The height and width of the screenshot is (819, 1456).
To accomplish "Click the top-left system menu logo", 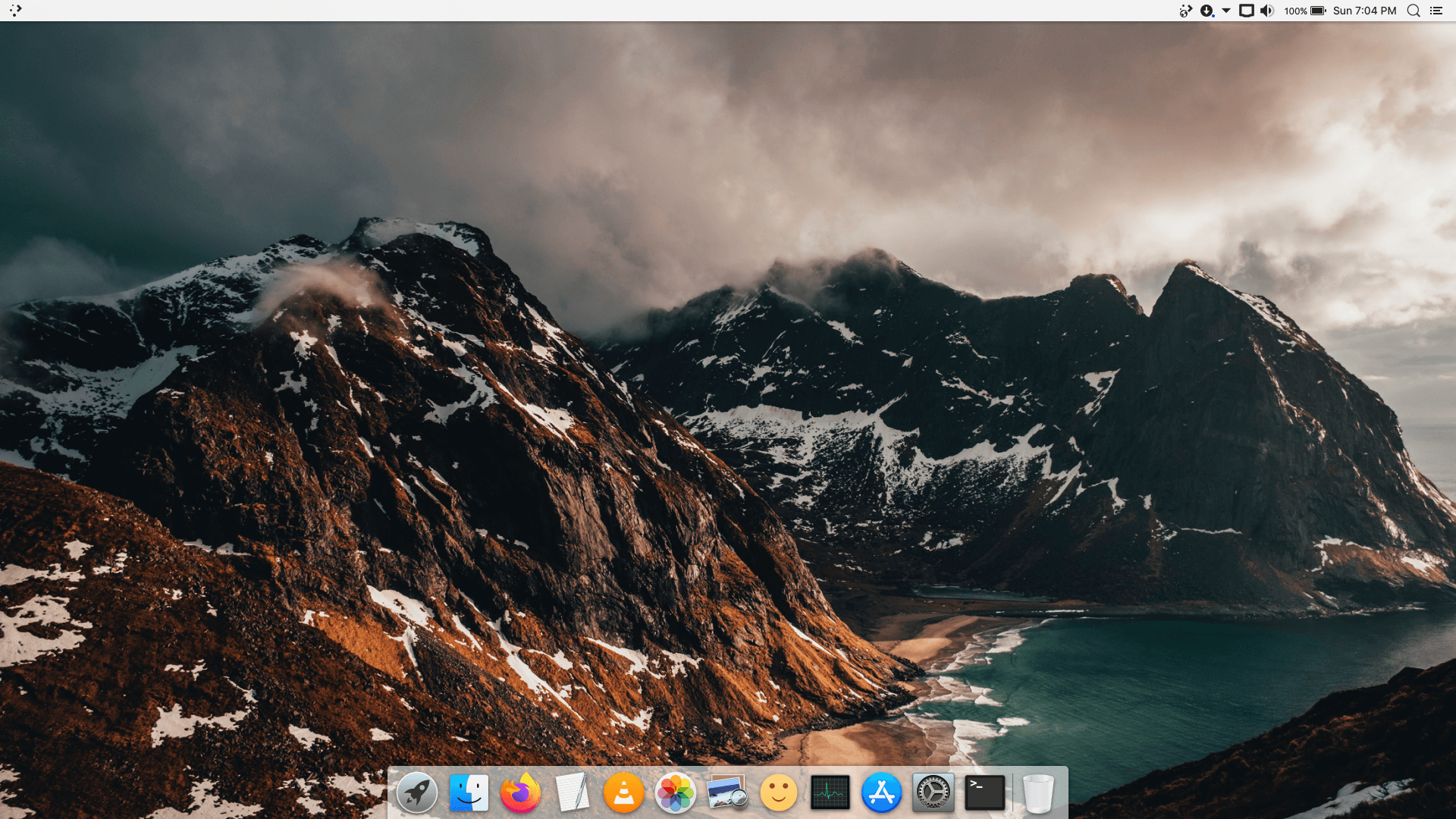I will point(16,11).
